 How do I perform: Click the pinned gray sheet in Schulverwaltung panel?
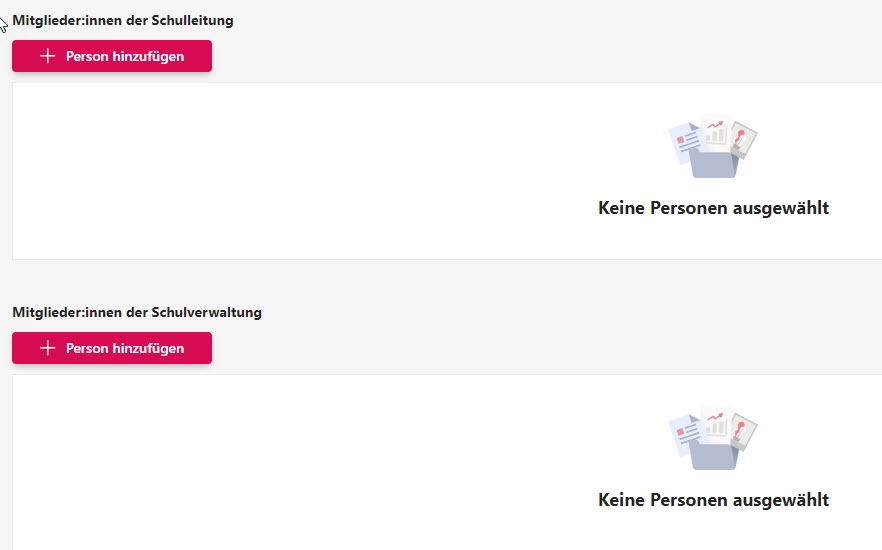tap(744, 432)
